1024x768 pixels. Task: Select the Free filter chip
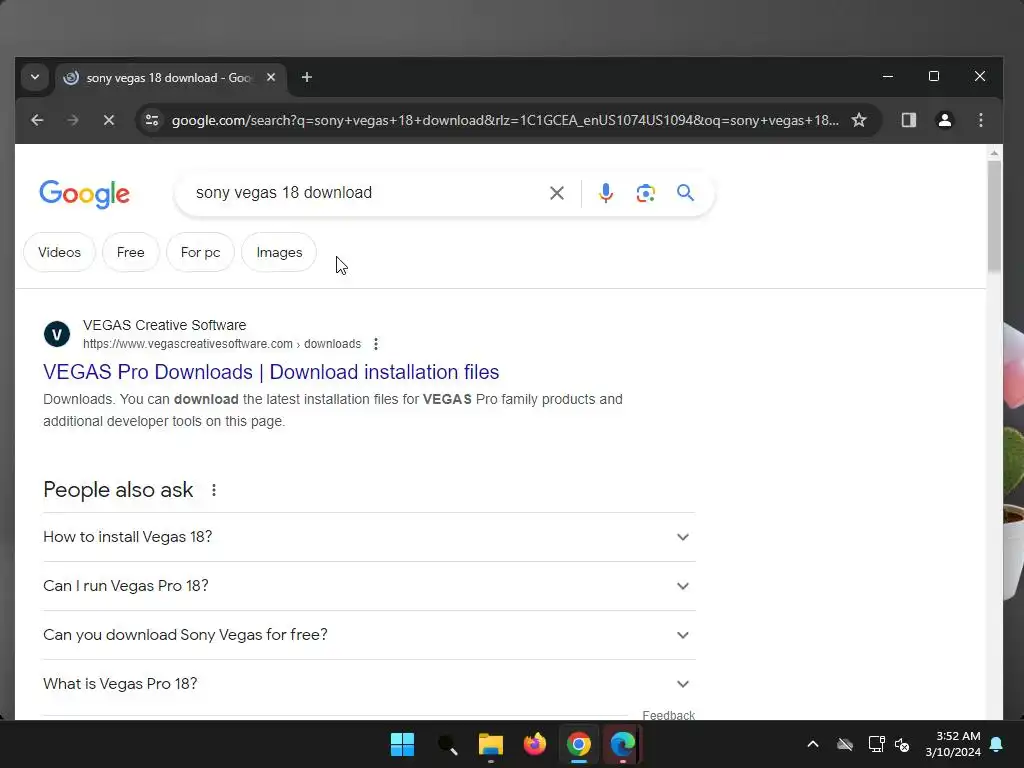tap(131, 252)
